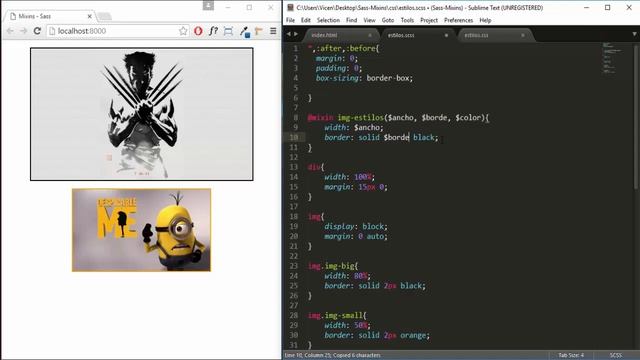Viewport: 640px width, 360px height.
Task: Click line 10 with border: solid $borde
Action: [381, 138]
